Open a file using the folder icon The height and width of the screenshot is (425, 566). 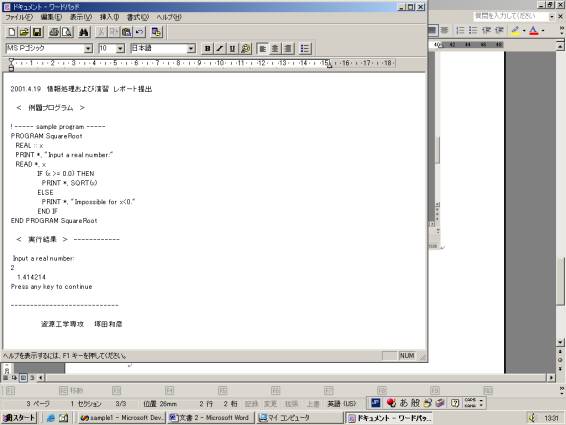point(24,32)
